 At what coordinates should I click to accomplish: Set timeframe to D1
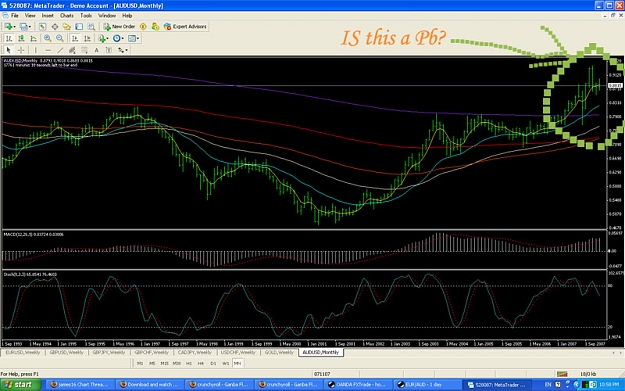tap(213, 363)
